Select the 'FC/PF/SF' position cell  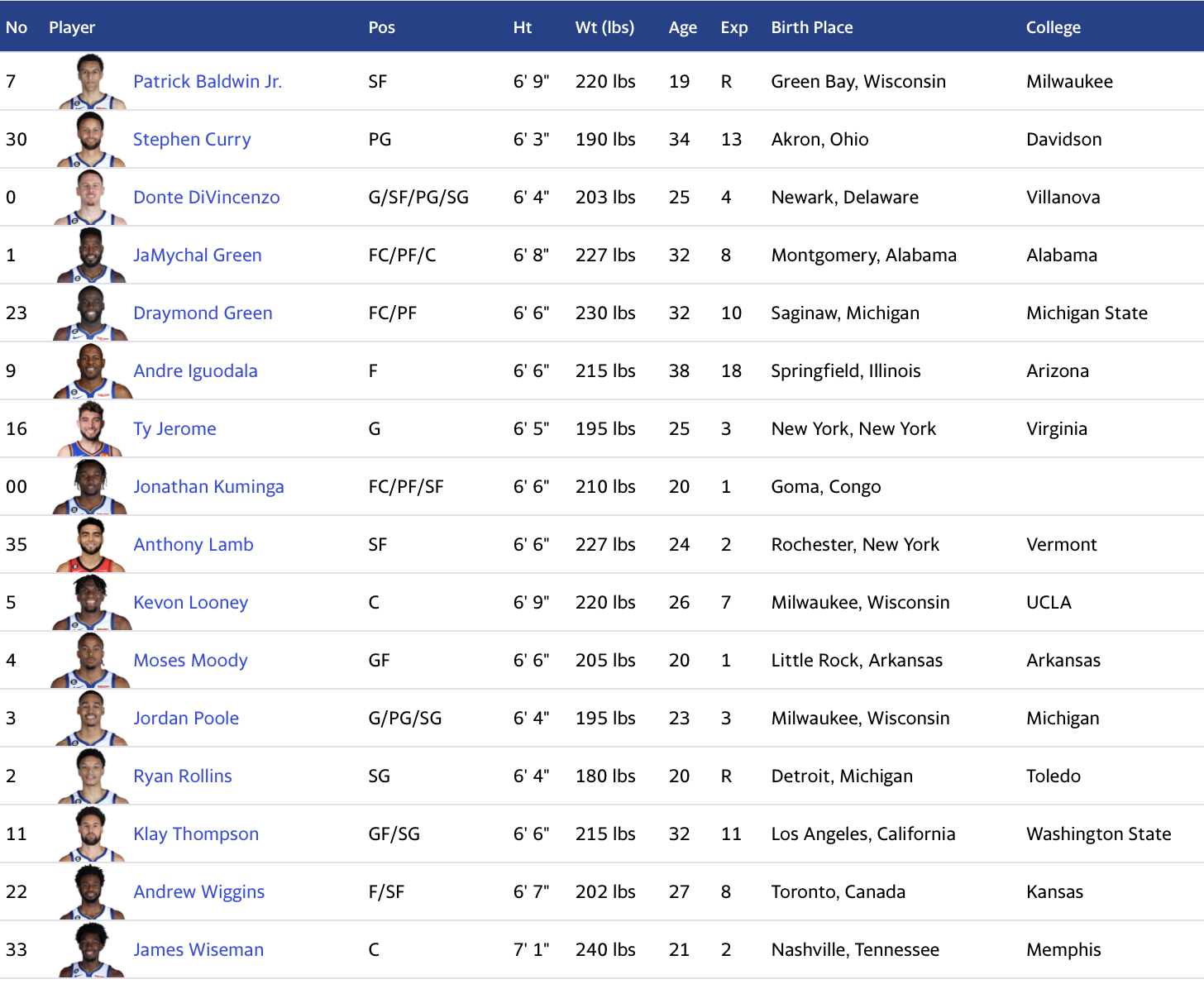[x=406, y=486]
